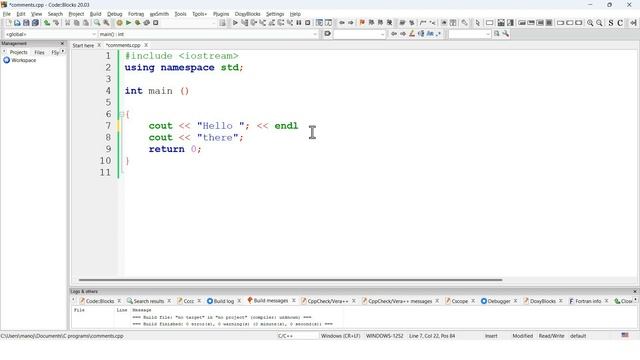The image size is (640, 360).
Task: Open the dropdown right of the eye icon
Action: tap(359, 34)
